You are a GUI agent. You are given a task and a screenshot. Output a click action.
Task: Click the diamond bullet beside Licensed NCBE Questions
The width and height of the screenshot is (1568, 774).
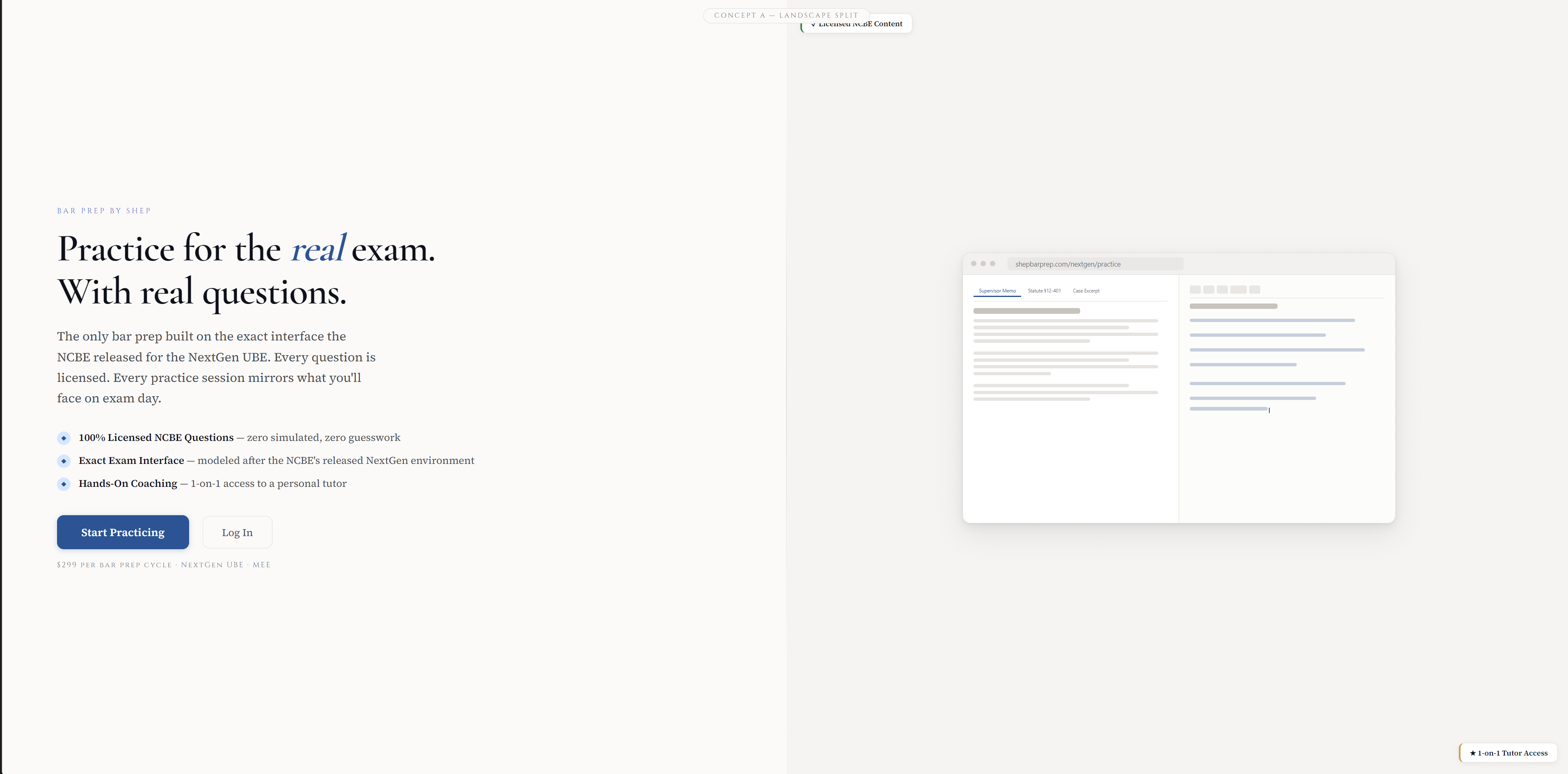64,438
